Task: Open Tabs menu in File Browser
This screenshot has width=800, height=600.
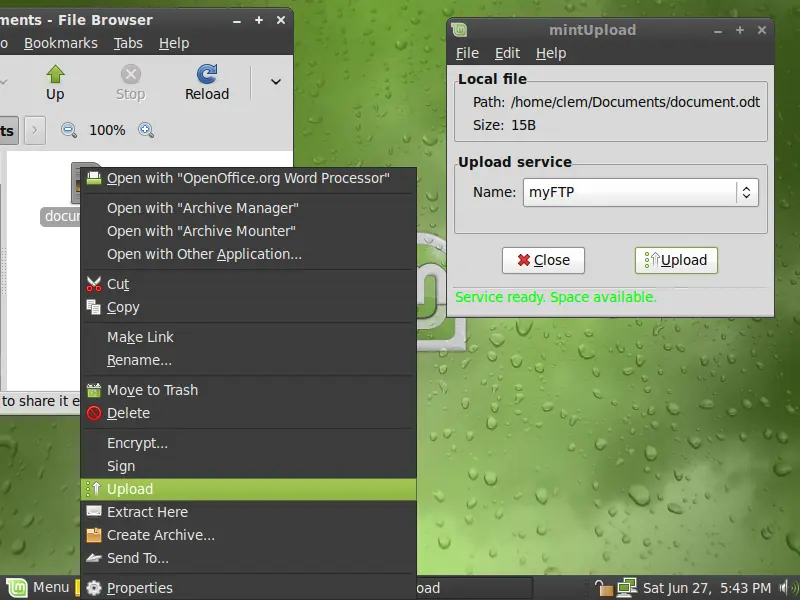Action: point(128,43)
